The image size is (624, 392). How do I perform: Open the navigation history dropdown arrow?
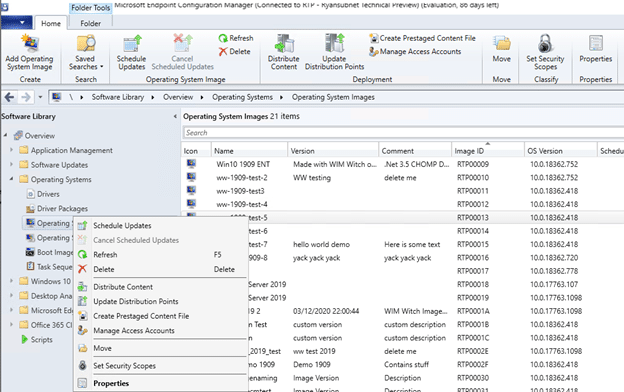coord(40,97)
